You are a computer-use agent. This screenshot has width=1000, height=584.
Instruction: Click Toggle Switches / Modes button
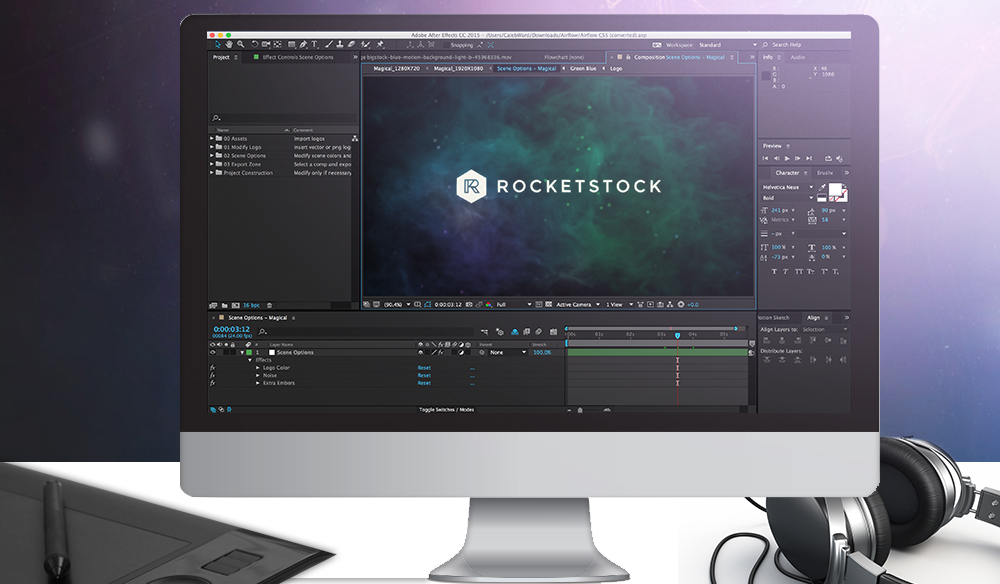click(x=446, y=410)
